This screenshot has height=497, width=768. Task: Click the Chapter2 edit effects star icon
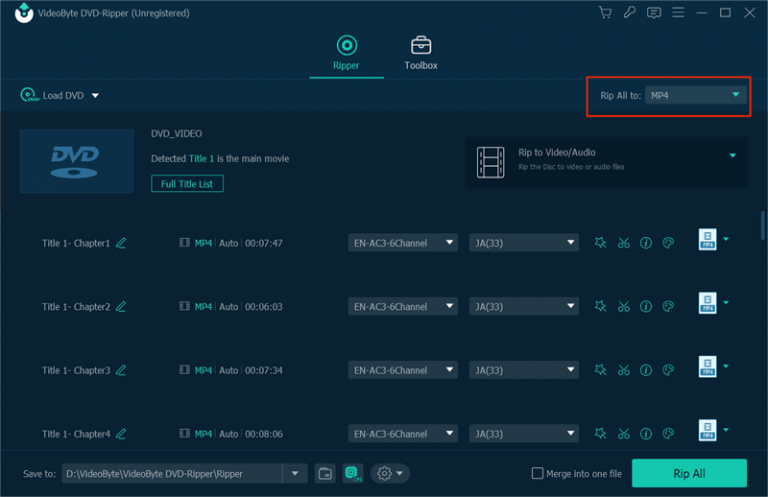[x=600, y=307]
